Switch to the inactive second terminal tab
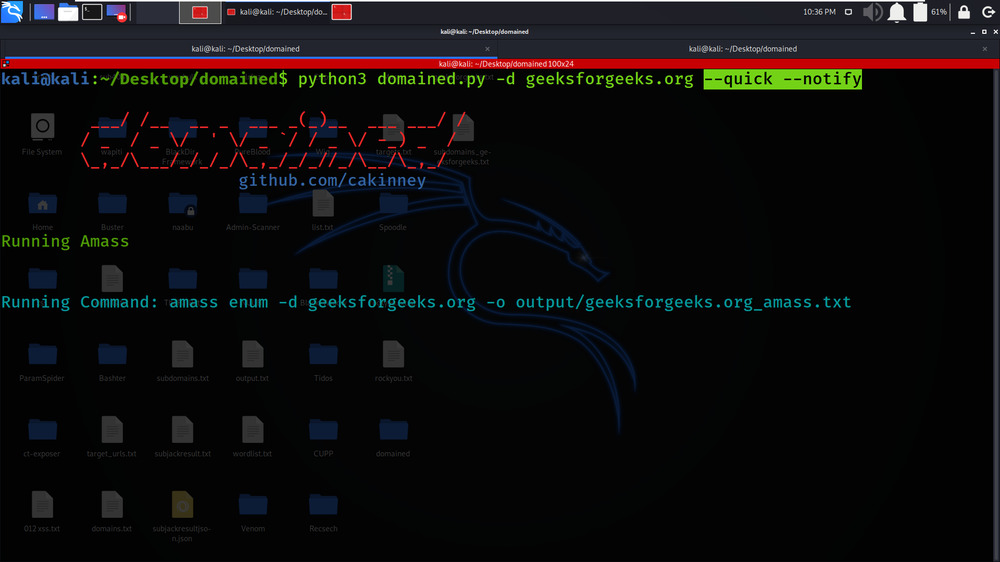Viewport: 1000px width, 562px height. 742,49
